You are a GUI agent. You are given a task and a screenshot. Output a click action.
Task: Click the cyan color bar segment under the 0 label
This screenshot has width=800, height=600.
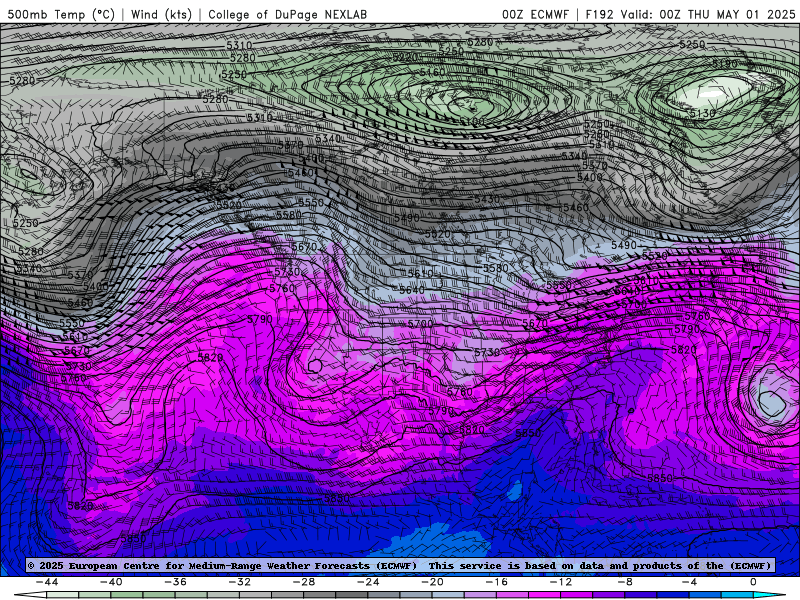pos(765,595)
